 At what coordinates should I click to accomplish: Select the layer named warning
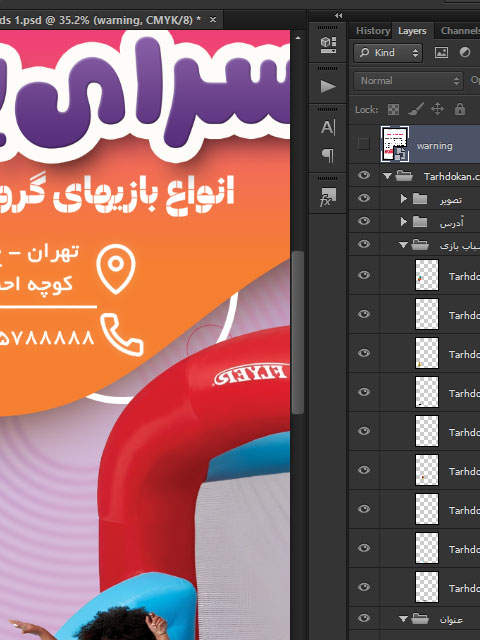click(x=434, y=146)
